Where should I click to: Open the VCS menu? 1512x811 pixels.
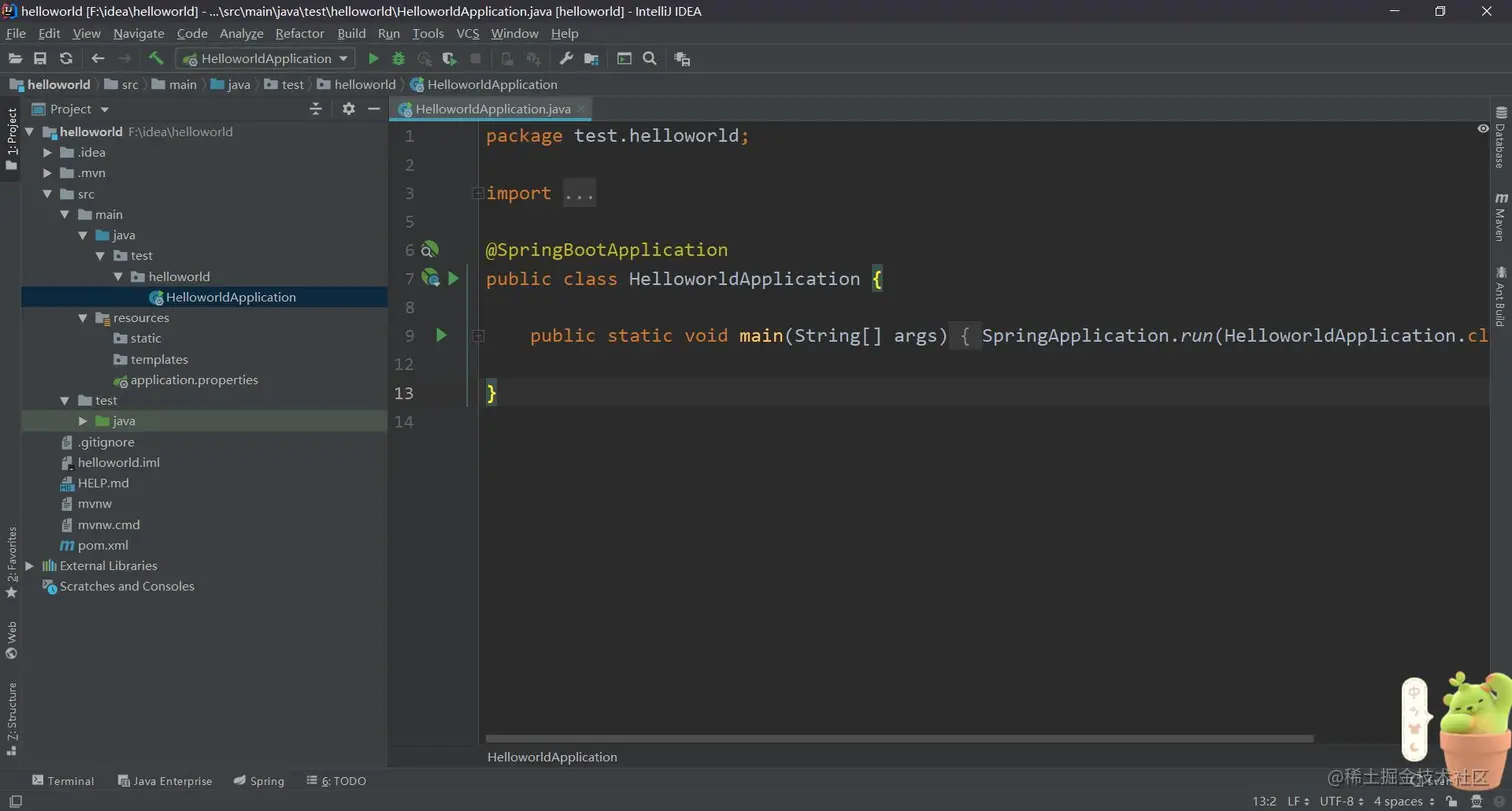pyautogui.click(x=467, y=33)
